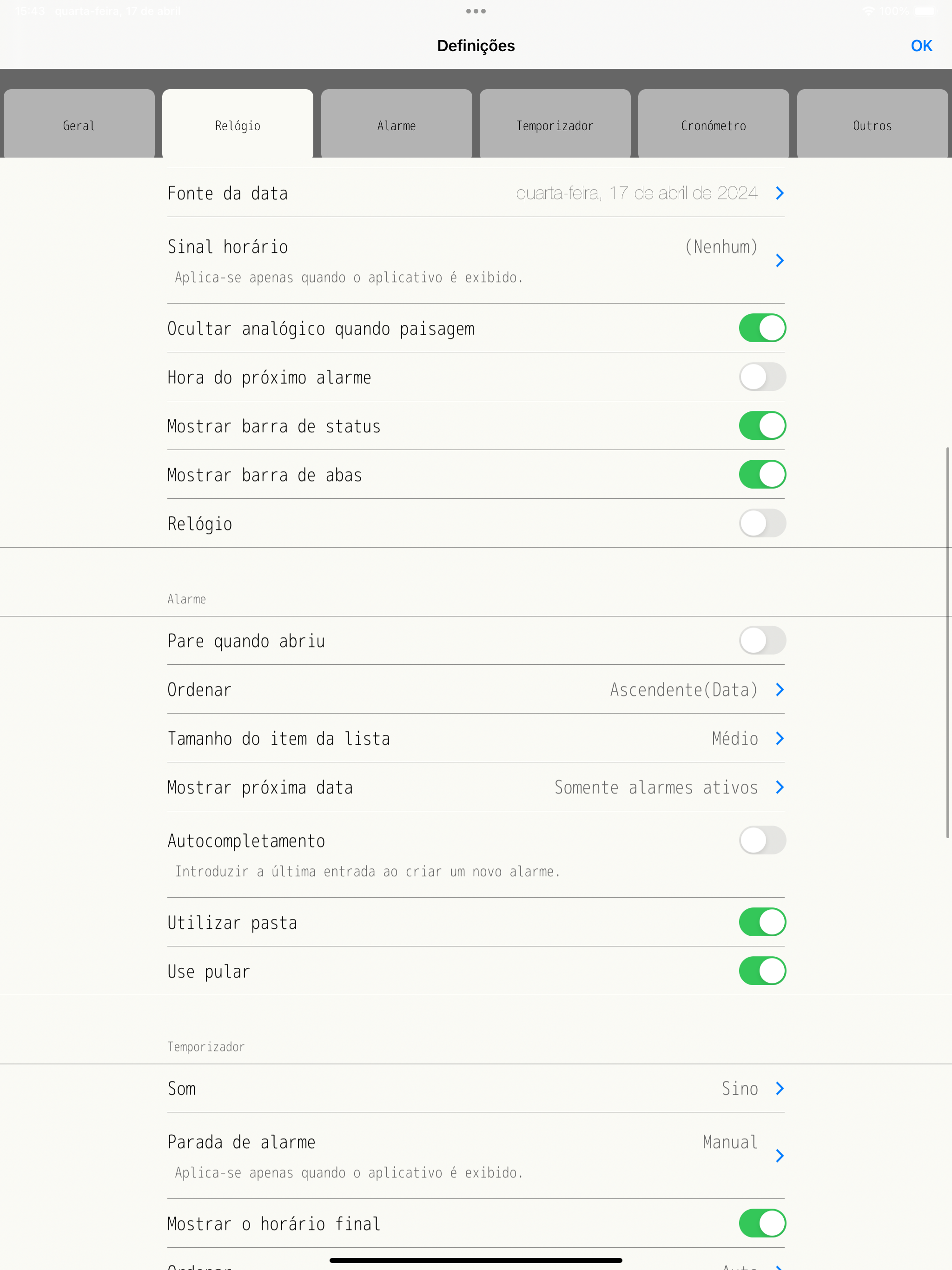This screenshot has height=1270, width=952.
Task: Turn off Mostrar barra de status
Action: click(x=762, y=426)
